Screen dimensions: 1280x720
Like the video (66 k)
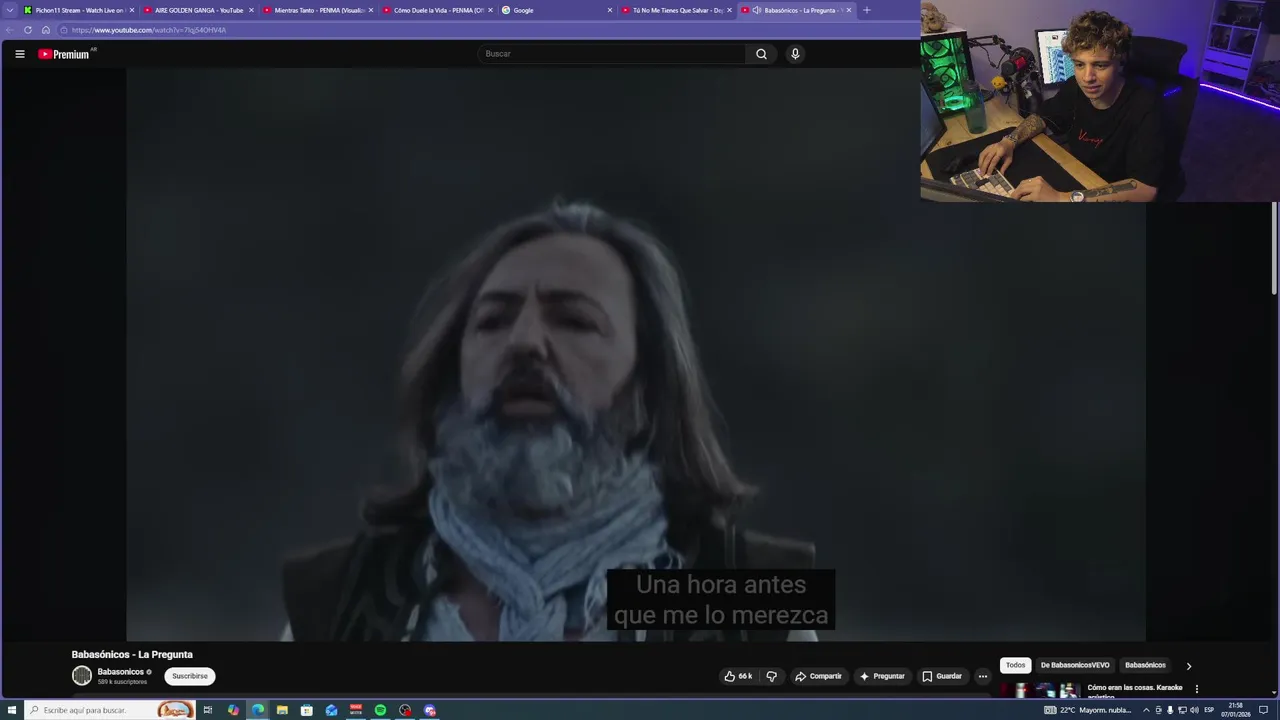pos(738,676)
